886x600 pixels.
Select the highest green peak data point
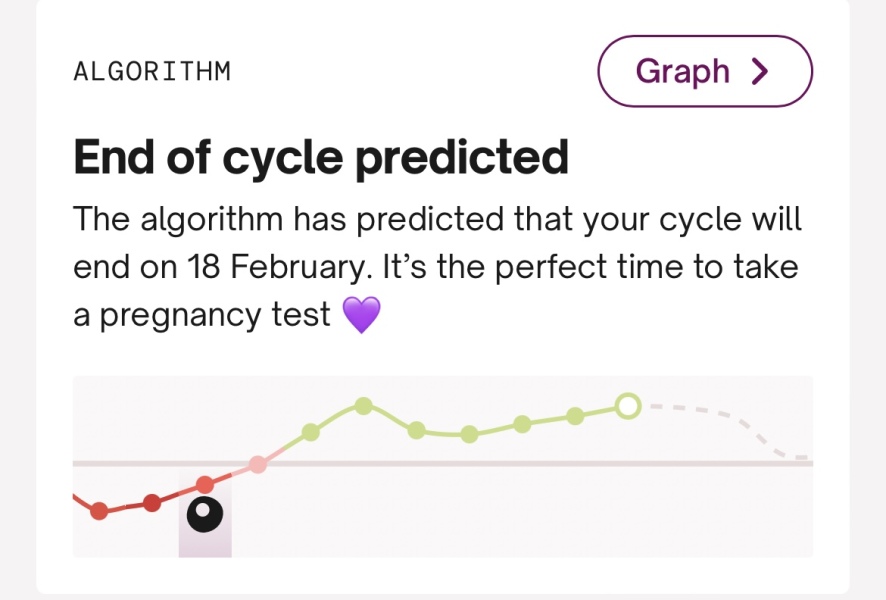click(x=364, y=405)
